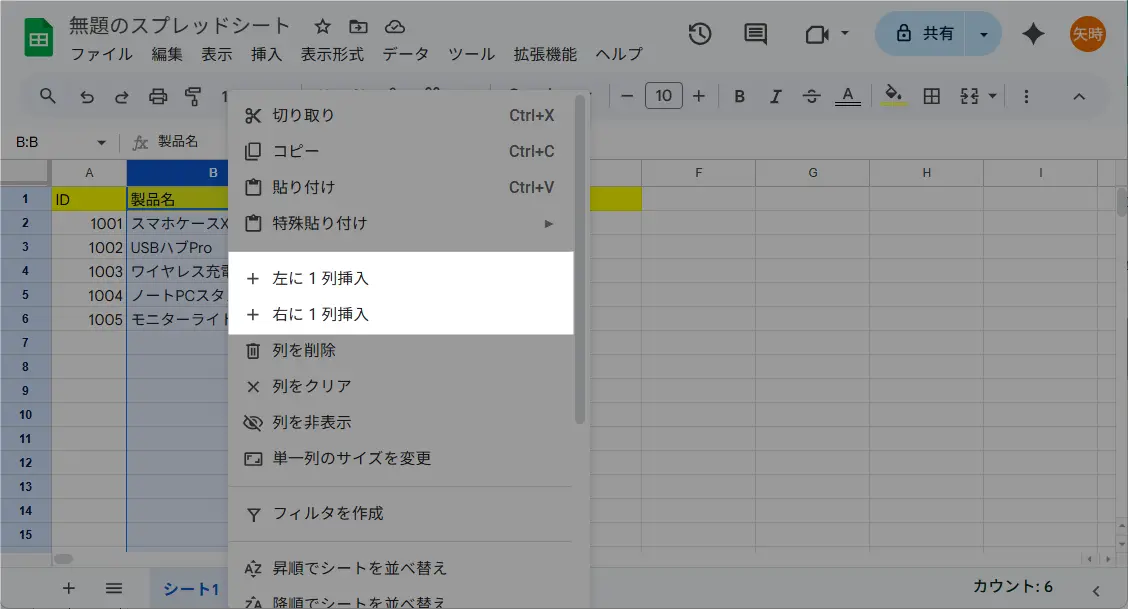Click the 共有 share button
Viewport: 1128px width, 609px height.
[925, 34]
